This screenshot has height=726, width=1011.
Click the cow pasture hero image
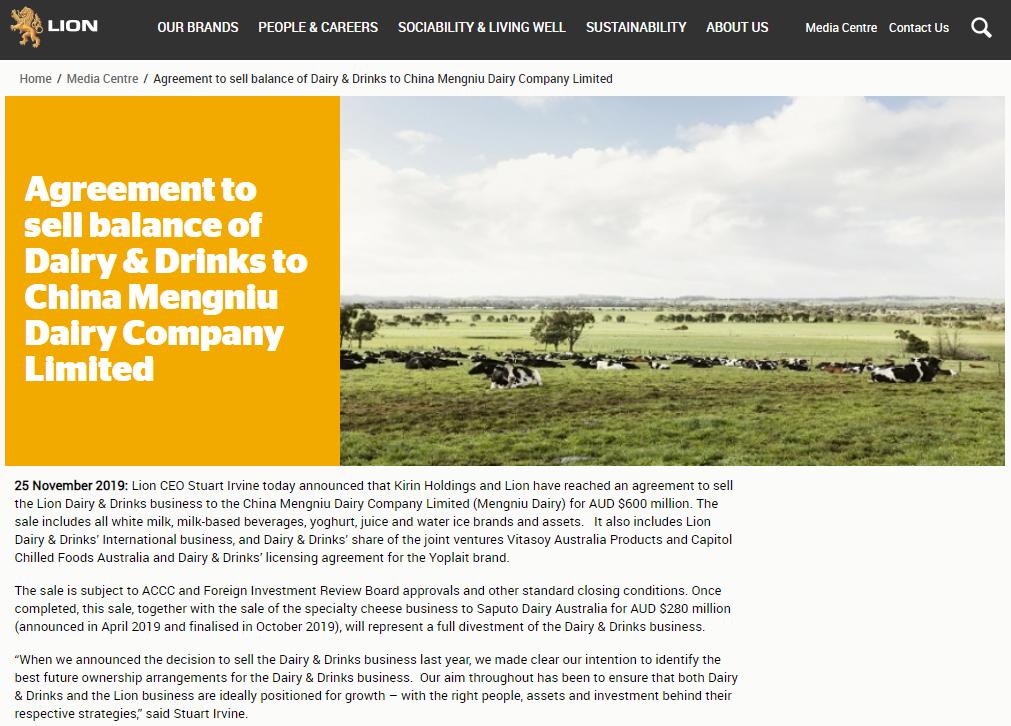[x=672, y=280]
